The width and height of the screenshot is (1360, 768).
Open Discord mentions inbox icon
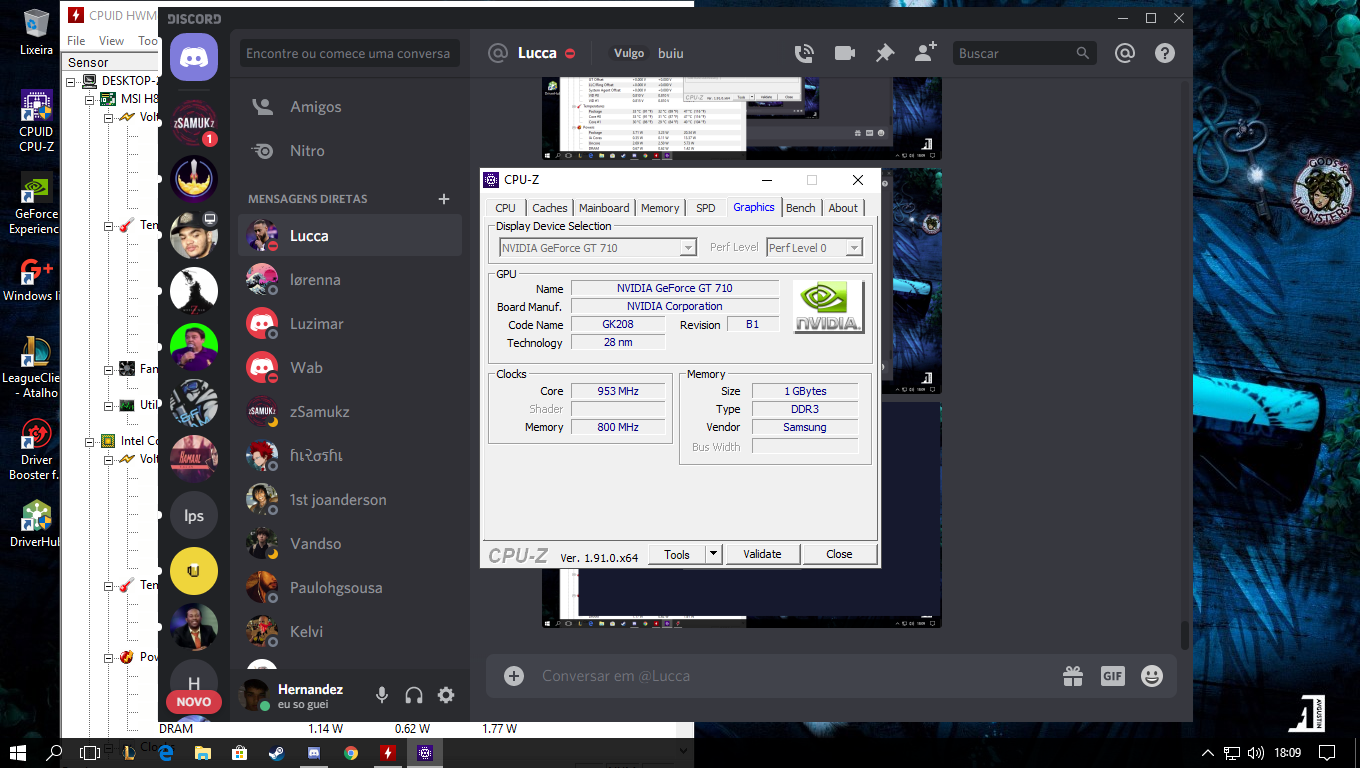click(1125, 54)
